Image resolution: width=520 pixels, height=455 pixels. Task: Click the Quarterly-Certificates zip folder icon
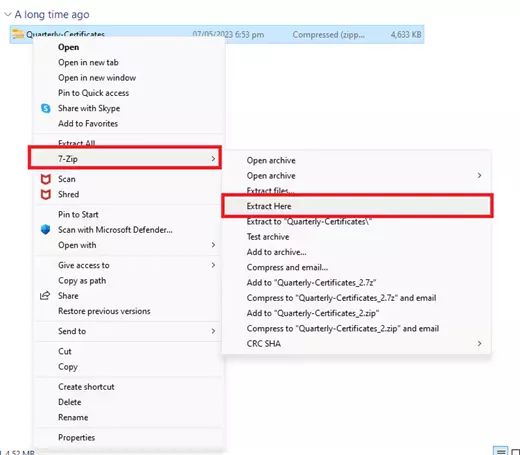point(18,34)
